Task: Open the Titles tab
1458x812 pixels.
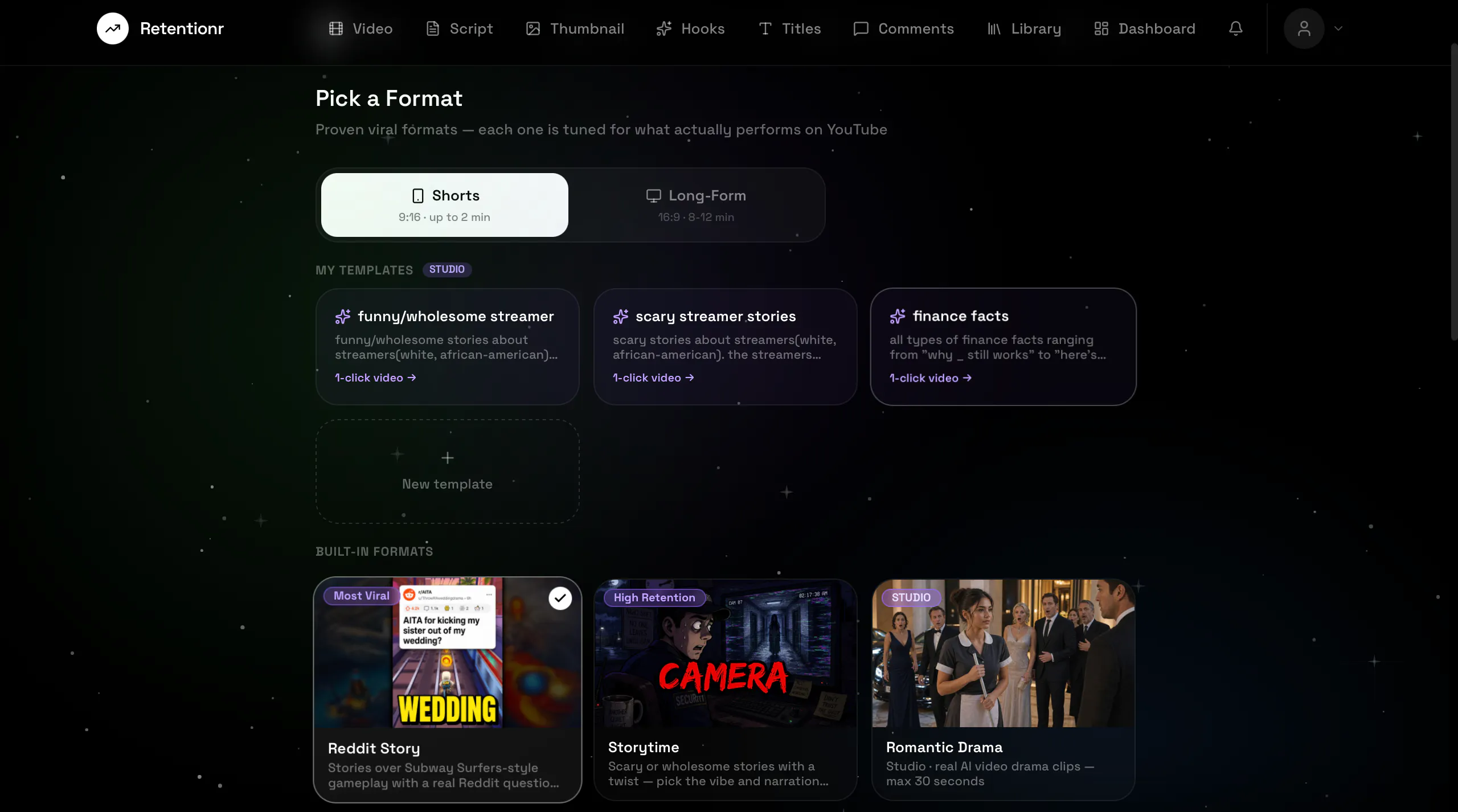Action: (790, 28)
